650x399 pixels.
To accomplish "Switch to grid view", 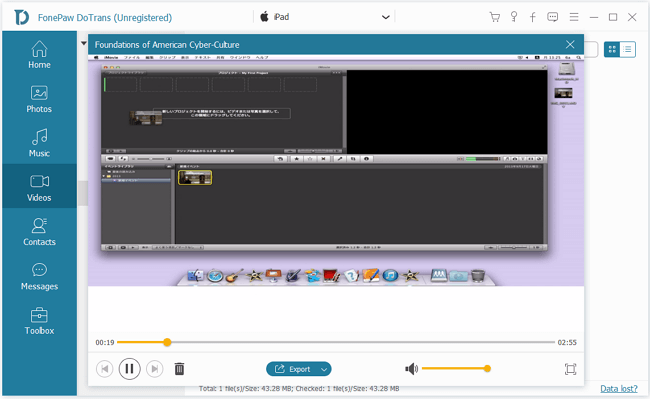I will [x=612, y=50].
